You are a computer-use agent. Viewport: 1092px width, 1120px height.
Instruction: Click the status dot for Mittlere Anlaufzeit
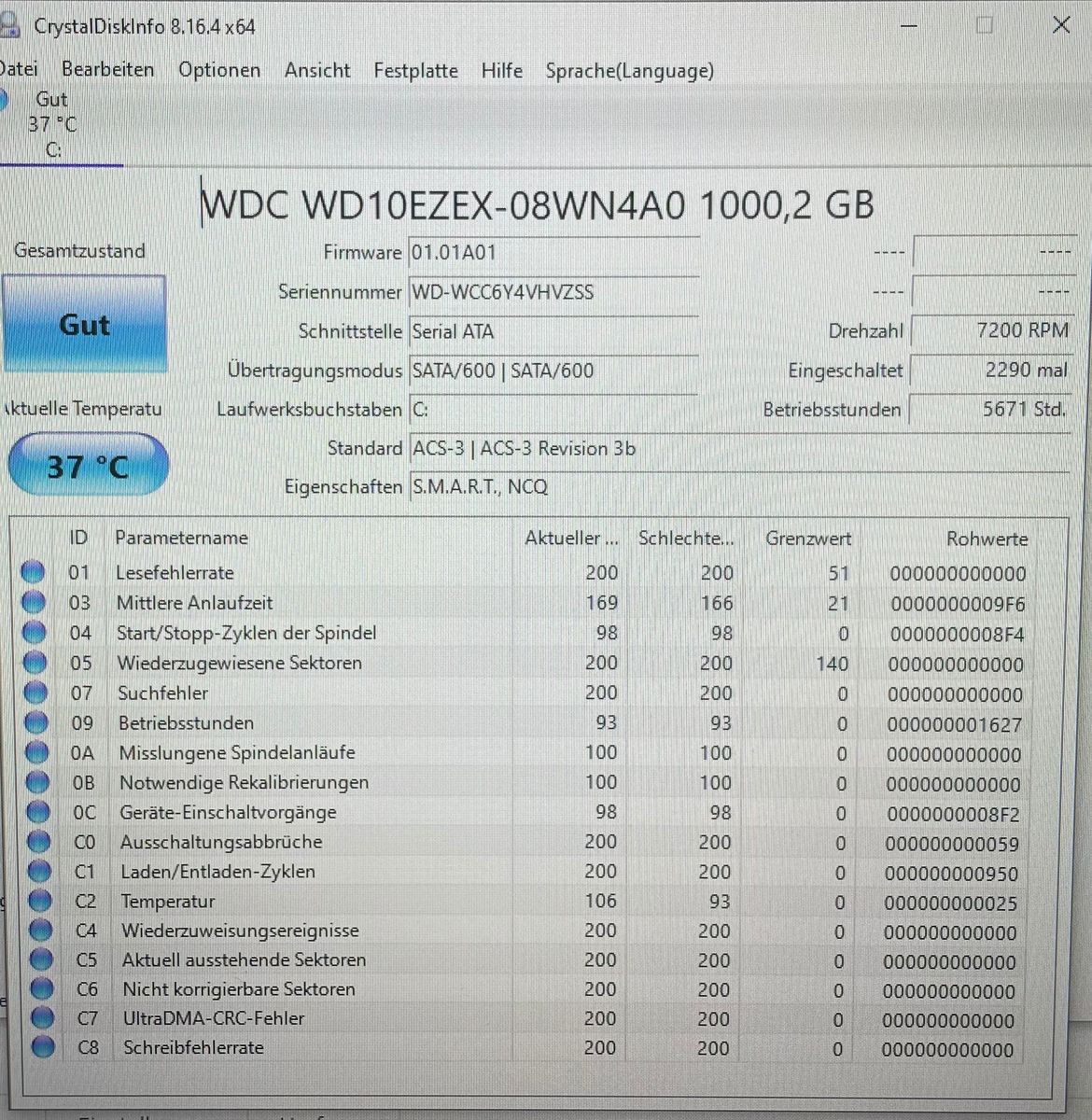click(x=34, y=602)
